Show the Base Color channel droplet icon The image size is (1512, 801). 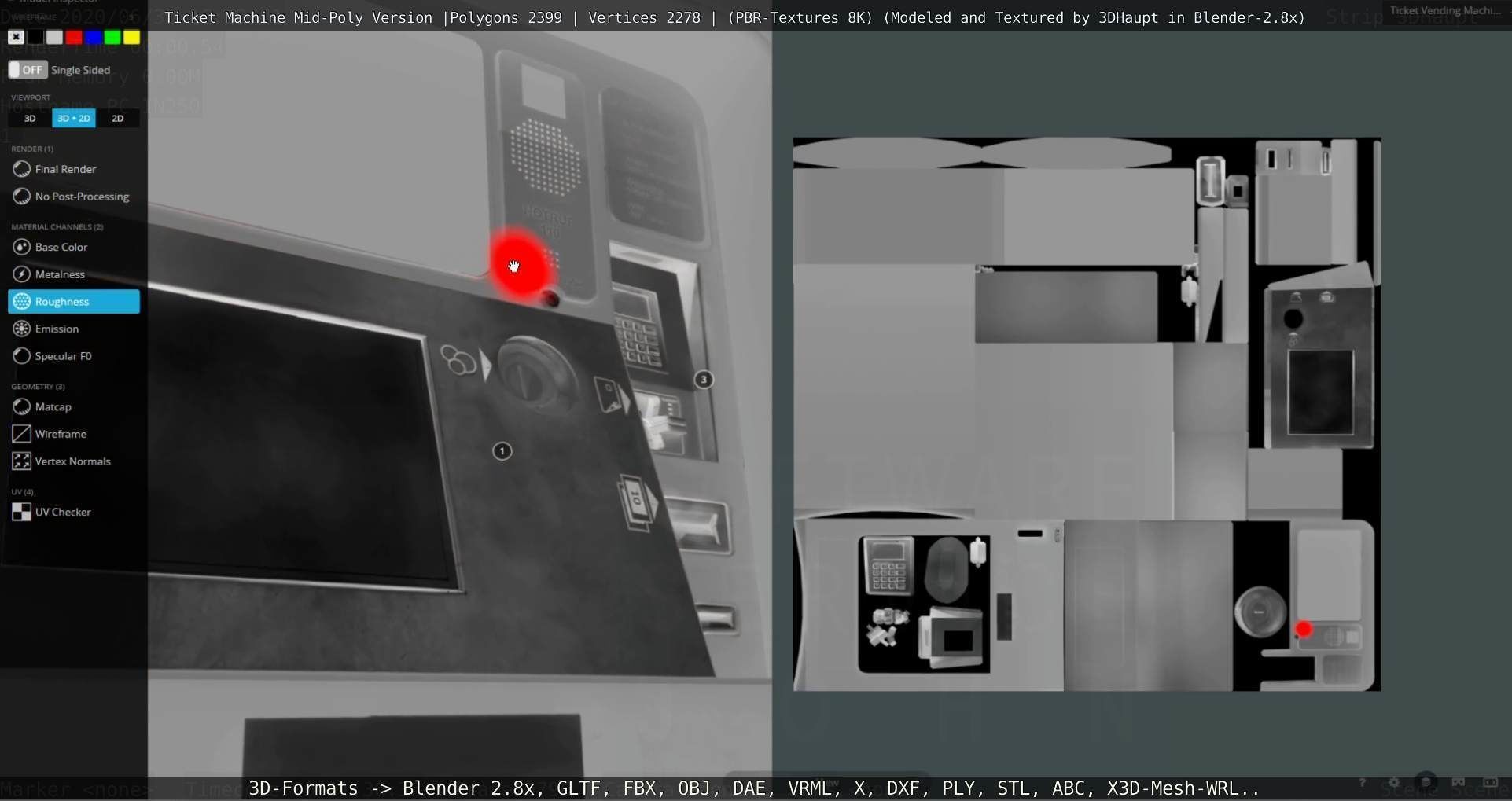(21, 247)
